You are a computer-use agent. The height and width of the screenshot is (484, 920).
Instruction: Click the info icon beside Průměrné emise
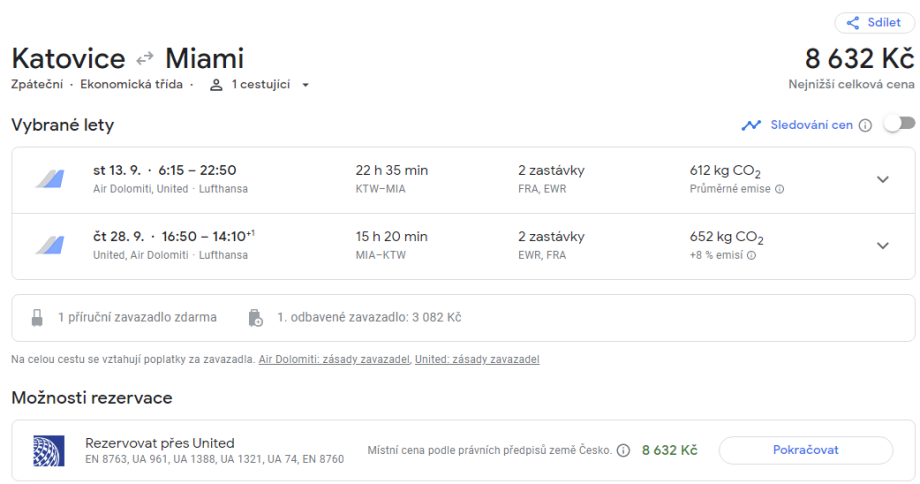779,189
